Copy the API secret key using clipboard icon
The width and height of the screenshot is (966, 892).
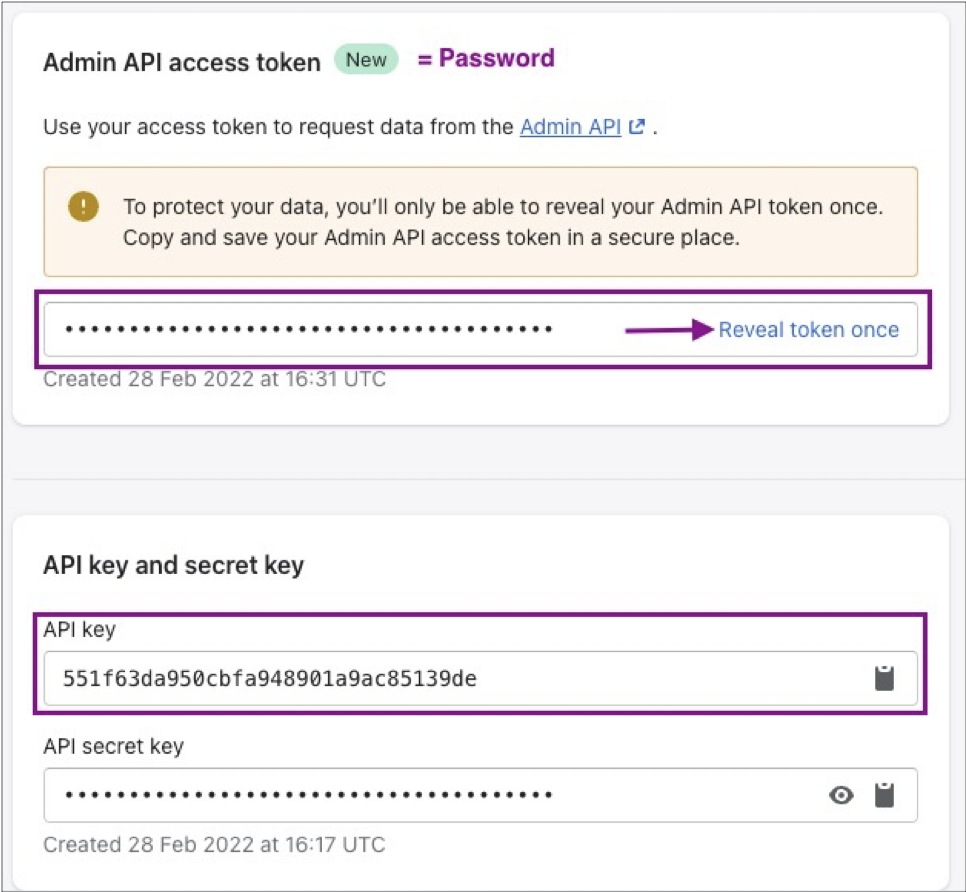coord(884,795)
